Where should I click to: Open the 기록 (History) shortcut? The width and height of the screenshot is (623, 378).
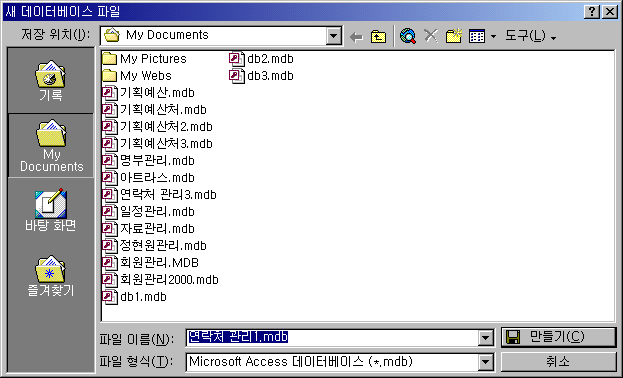point(50,81)
